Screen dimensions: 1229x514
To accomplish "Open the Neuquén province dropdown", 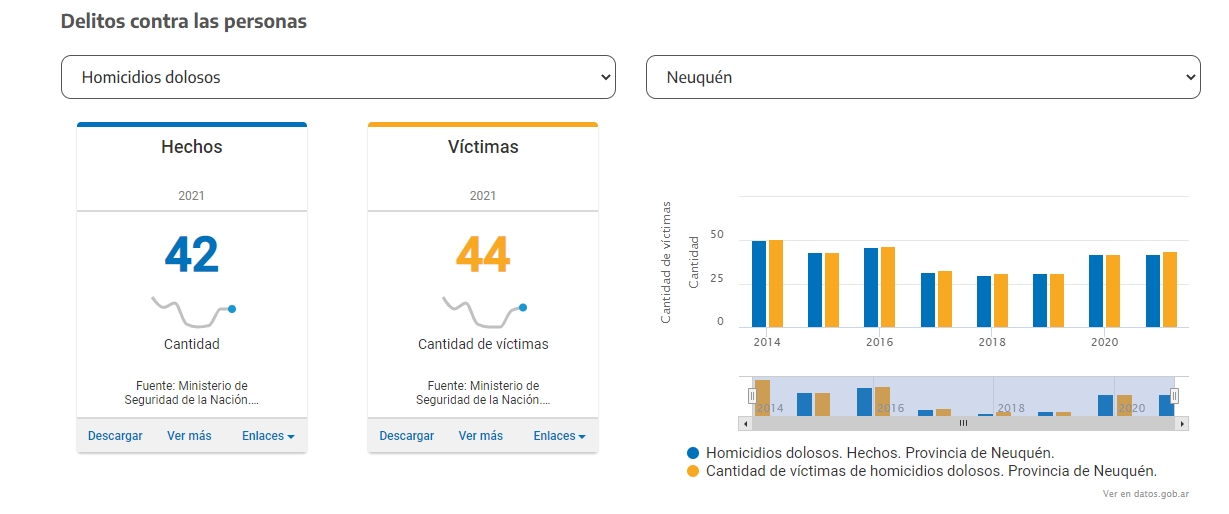I will [923, 77].
